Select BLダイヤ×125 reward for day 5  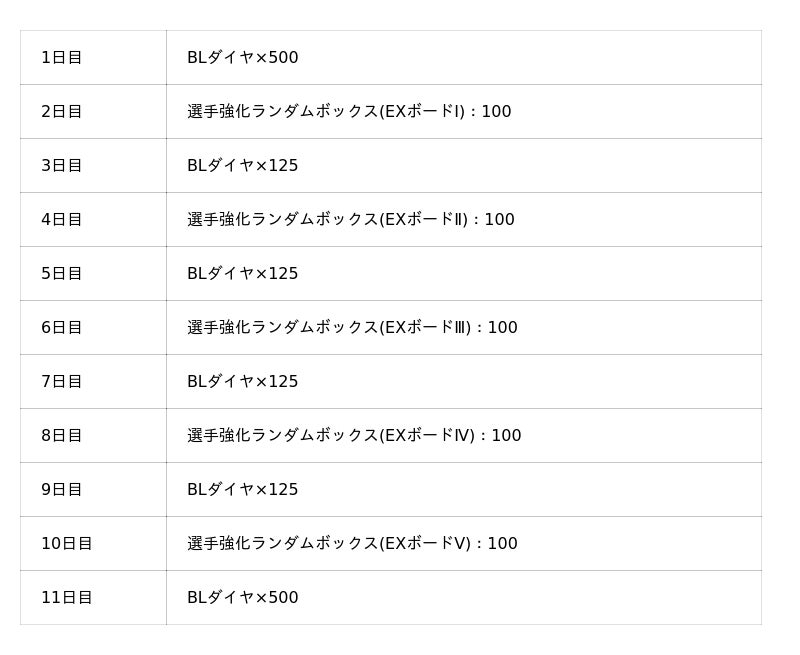click(242, 274)
